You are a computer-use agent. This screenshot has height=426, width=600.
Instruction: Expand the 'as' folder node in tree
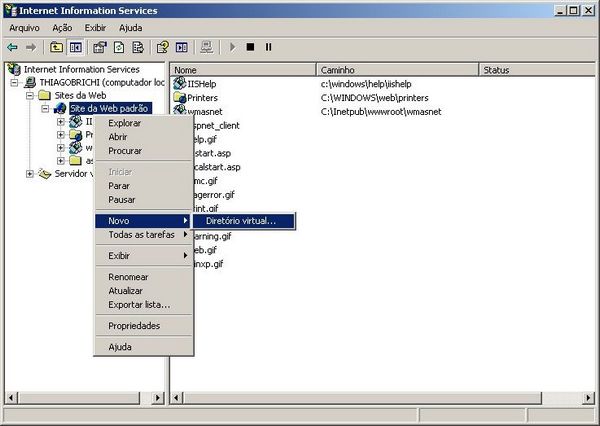(x=60, y=161)
